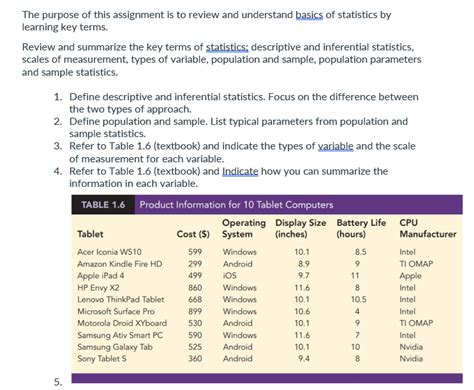Screen dimensions: 474x390
Task: Click the "Operating System" column header
Action: tap(244, 228)
